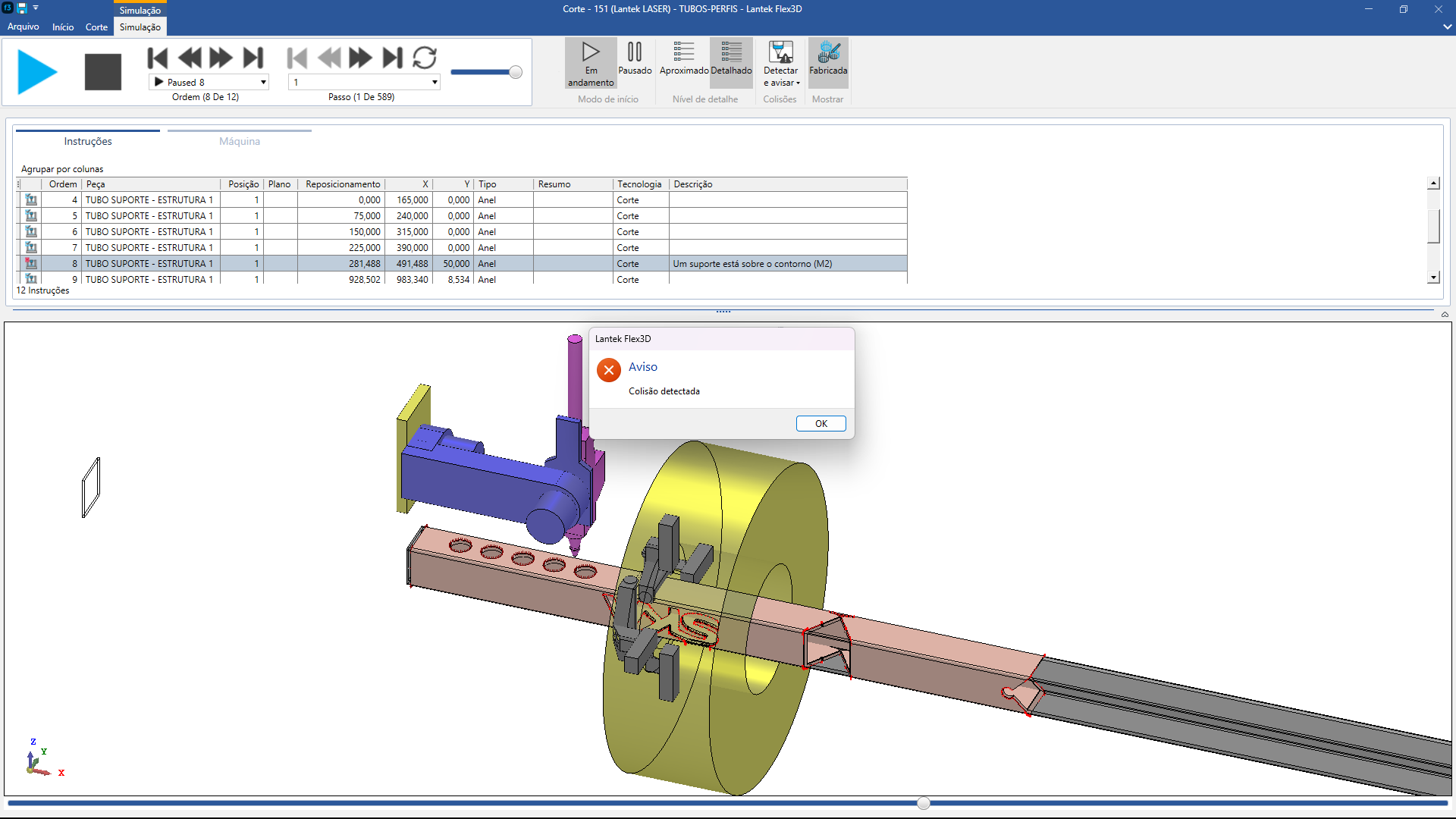Screen dimensions: 1456x819
Task: Stop simulation with the black square button
Action: [x=103, y=72]
